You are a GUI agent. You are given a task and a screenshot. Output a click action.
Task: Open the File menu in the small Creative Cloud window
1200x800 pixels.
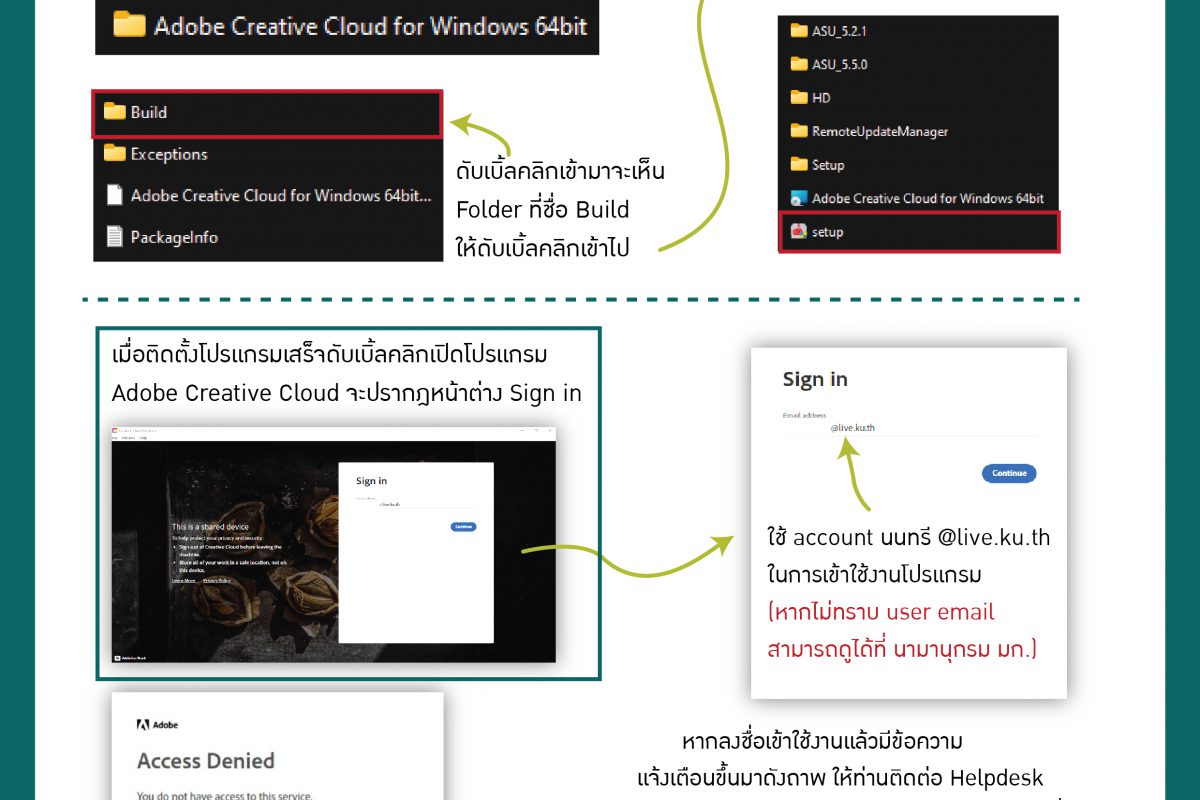pyautogui.click(x=114, y=438)
